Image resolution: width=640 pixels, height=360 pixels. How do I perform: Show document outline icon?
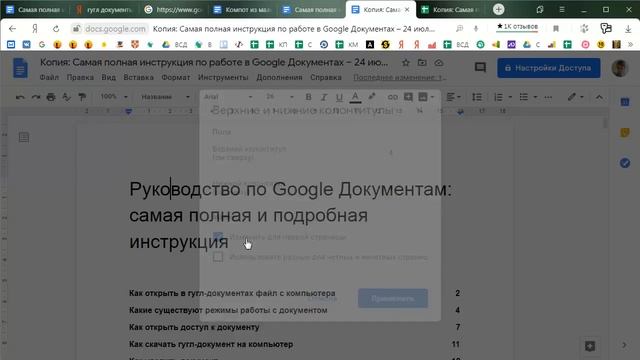pyautogui.click(x=24, y=138)
